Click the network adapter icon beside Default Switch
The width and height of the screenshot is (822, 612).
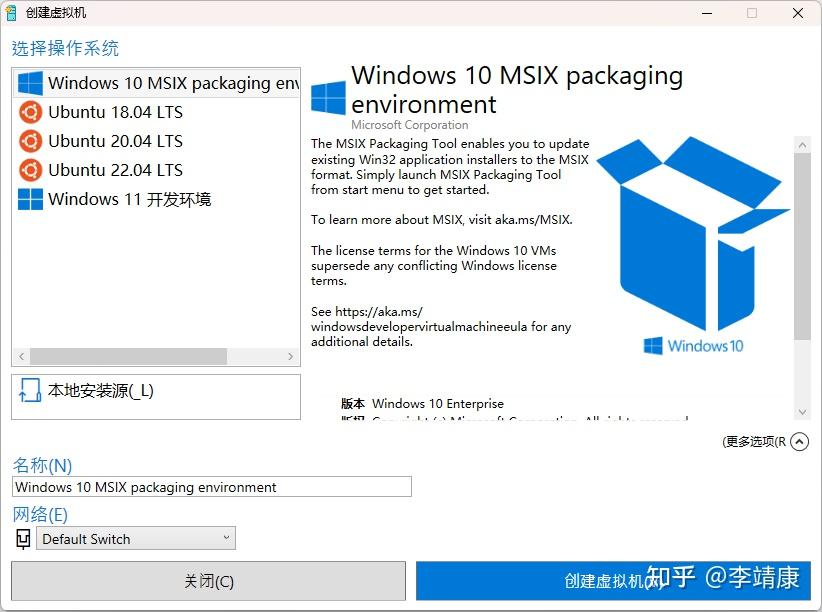[x=24, y=539]
